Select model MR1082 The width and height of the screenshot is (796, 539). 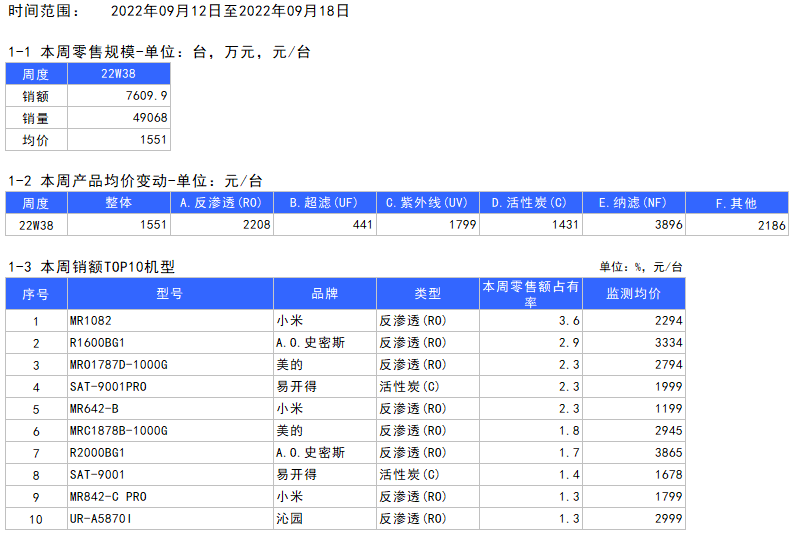click(x=91, y=321)
